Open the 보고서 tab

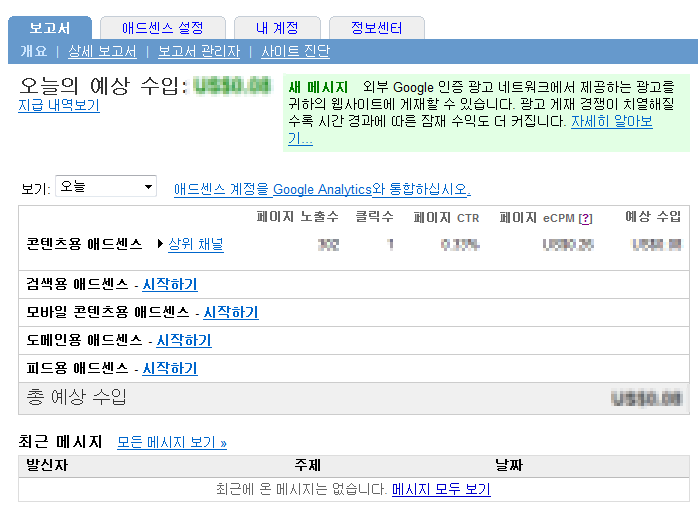[50, 28]
